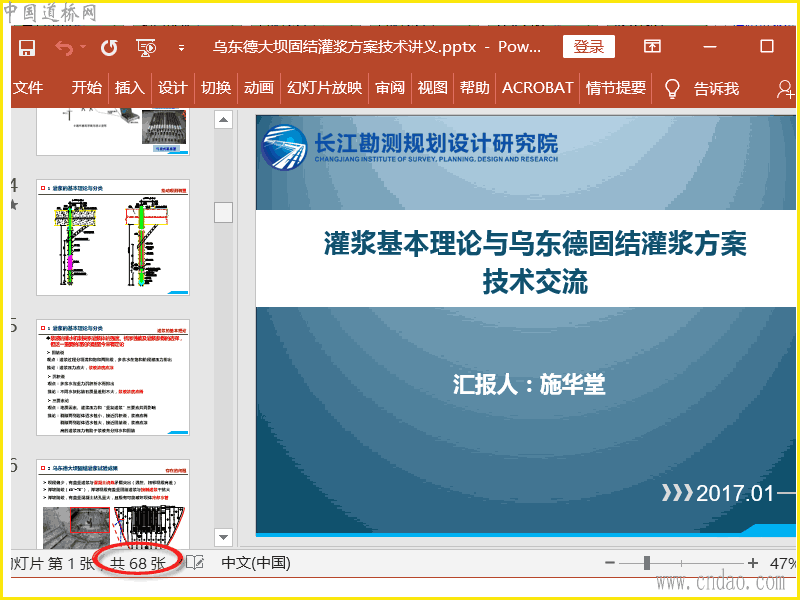This screenshot has height=600, width=800.
Task: Click the 中文(中国) language indicator
Action: 256,563
